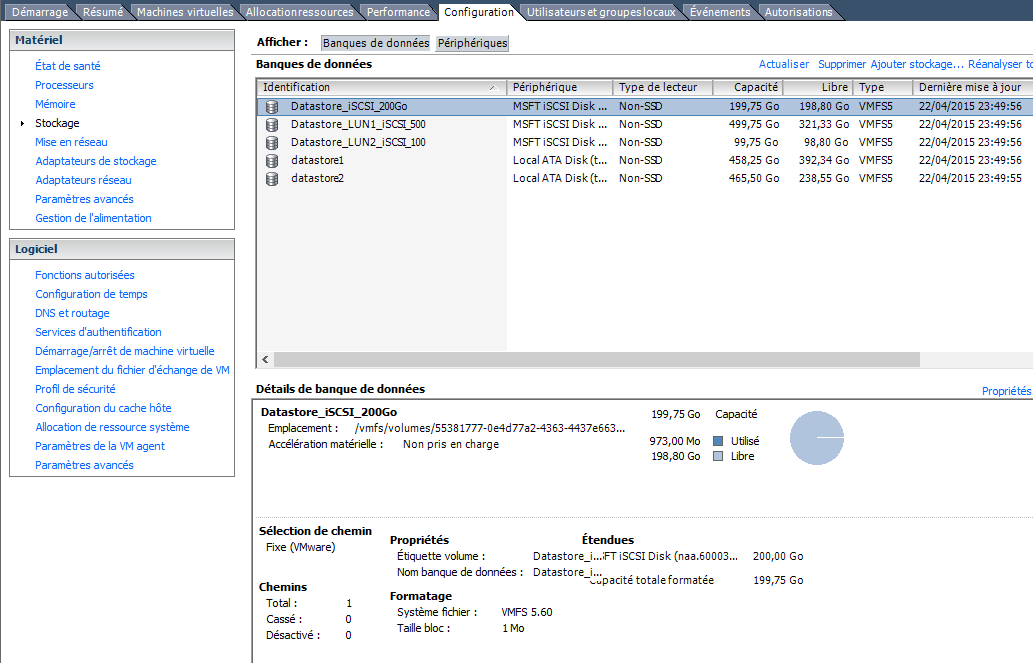Screen dimensions: 1033x663
Task: Click the datastore table horizontal scrollbar thumb
Action: (597, 359)
